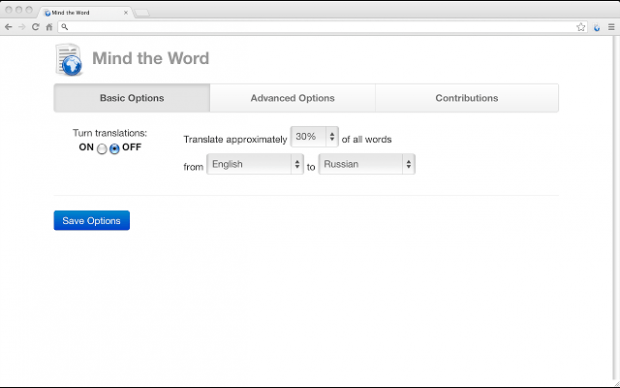Click the Mind the Word globe logo
Viewport: 620px width, 388px height.
[69, 60]
